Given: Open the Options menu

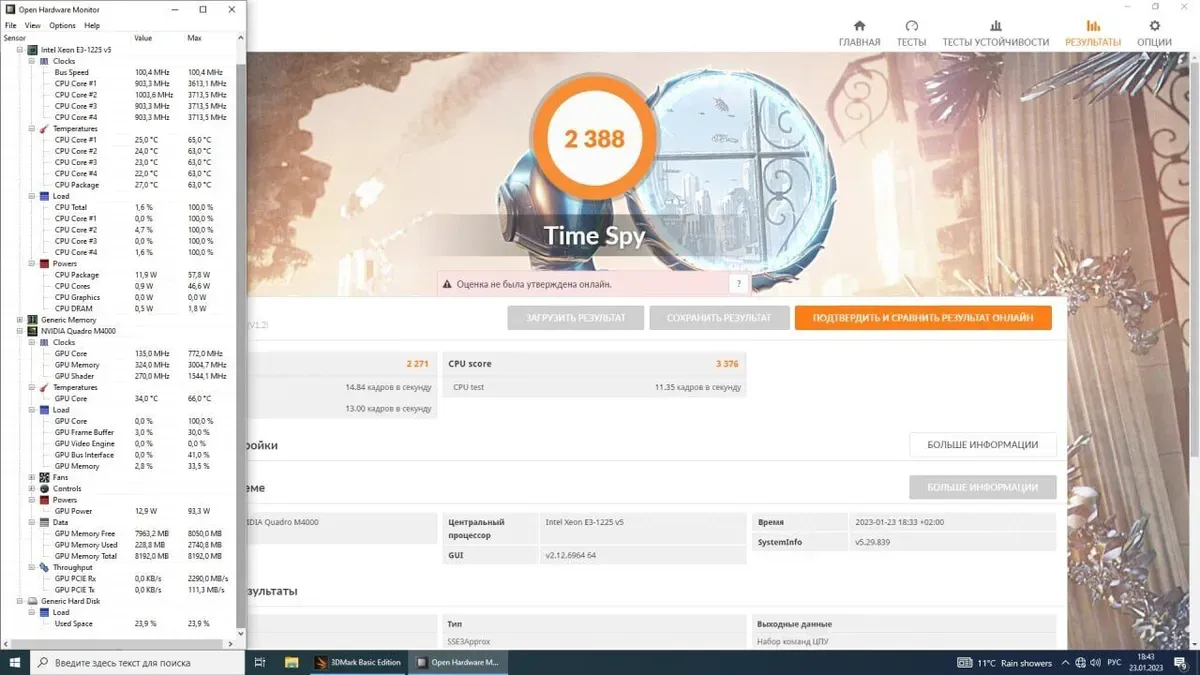Looking at the screenshot, I should 62,25.
